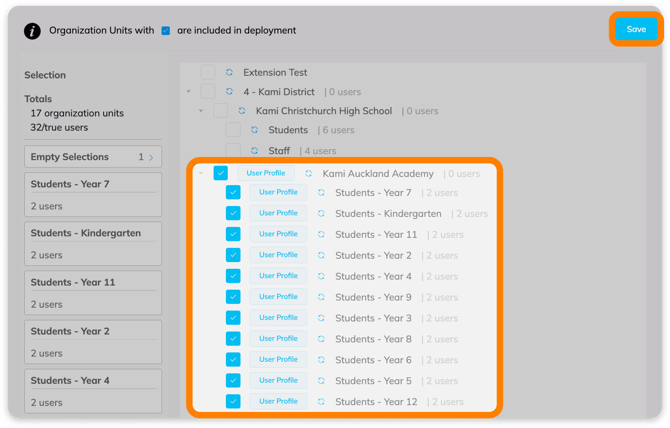This screenshot has width=670, height=428.
Task: Check the 4 - Kami District checkbox
Action: pyautogui.click(x=208, y=91)
